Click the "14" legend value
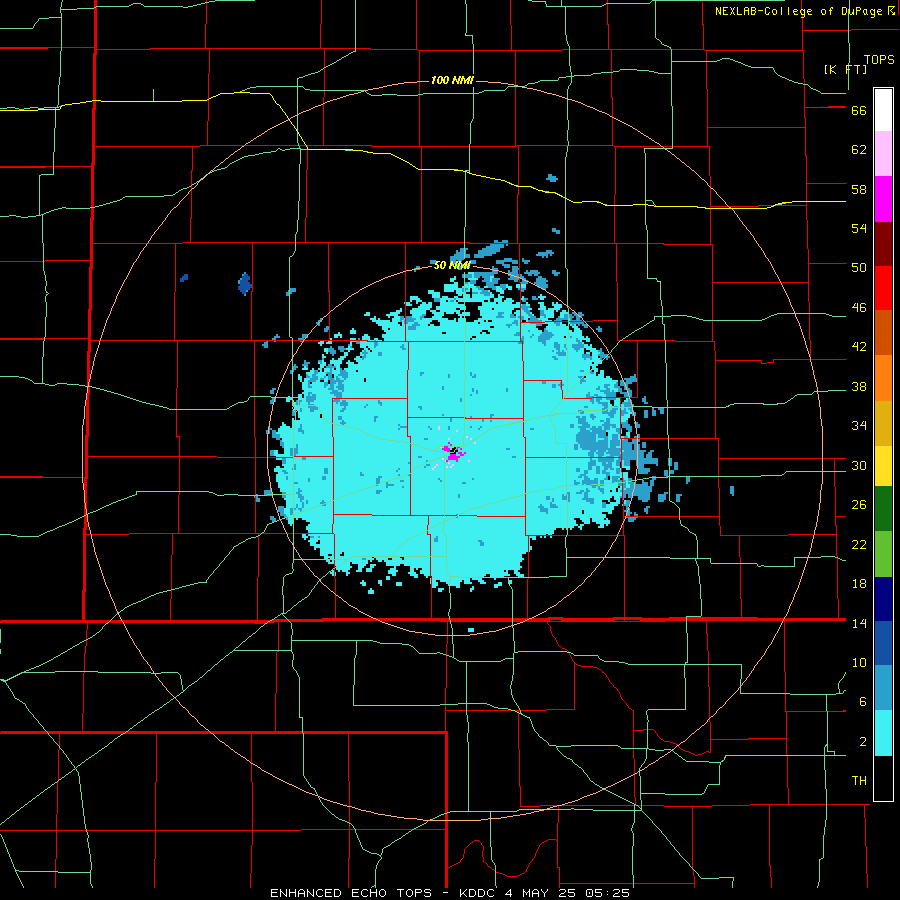Screen dimensions: 900x900 859,623
